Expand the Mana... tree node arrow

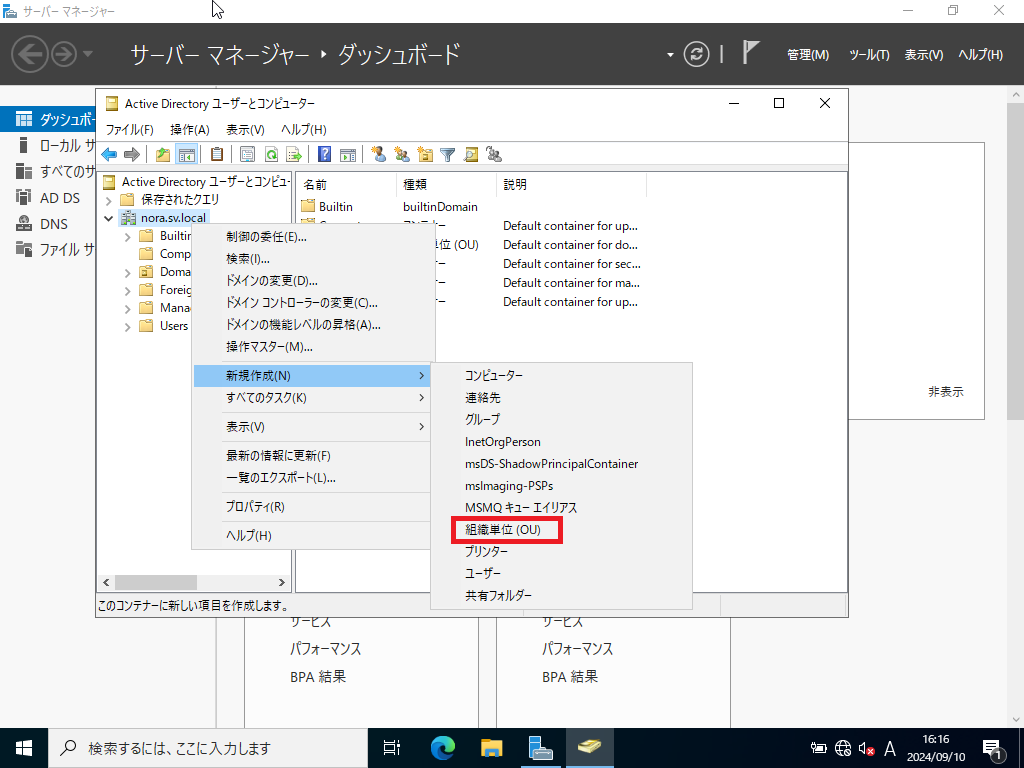[127, 308]
